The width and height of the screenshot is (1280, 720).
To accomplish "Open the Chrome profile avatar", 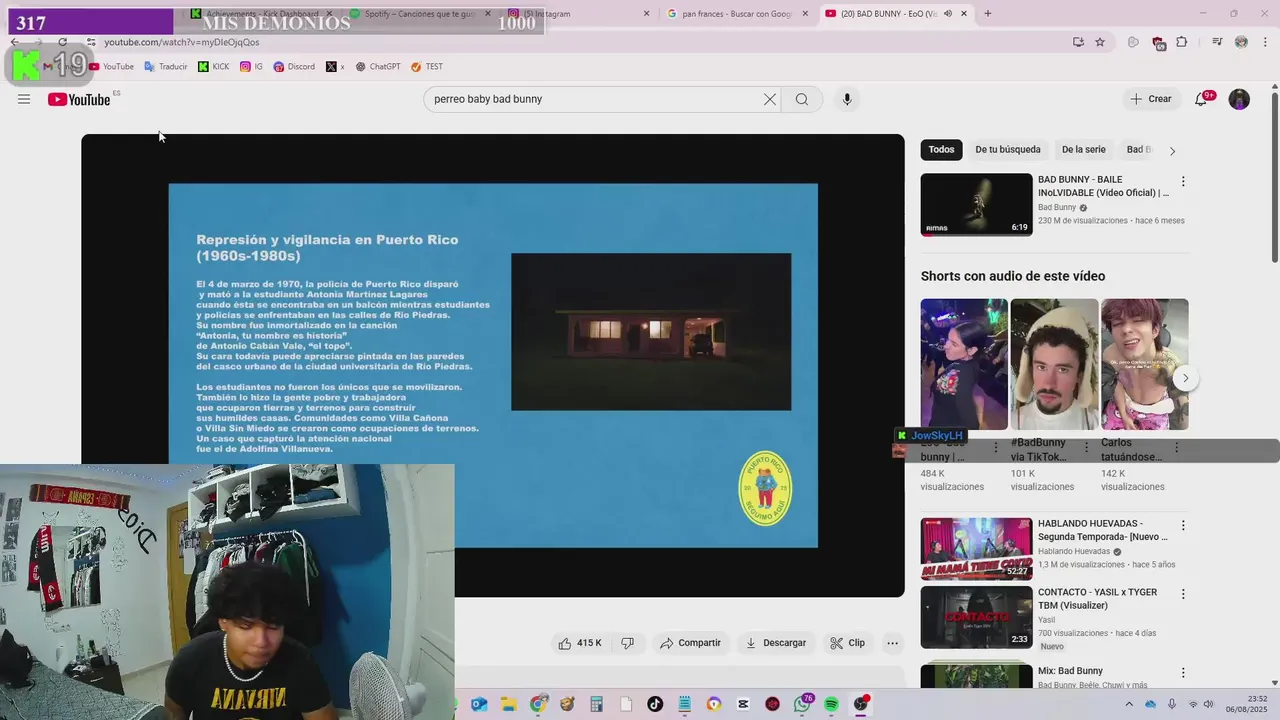I will [x=1241, y=42].
